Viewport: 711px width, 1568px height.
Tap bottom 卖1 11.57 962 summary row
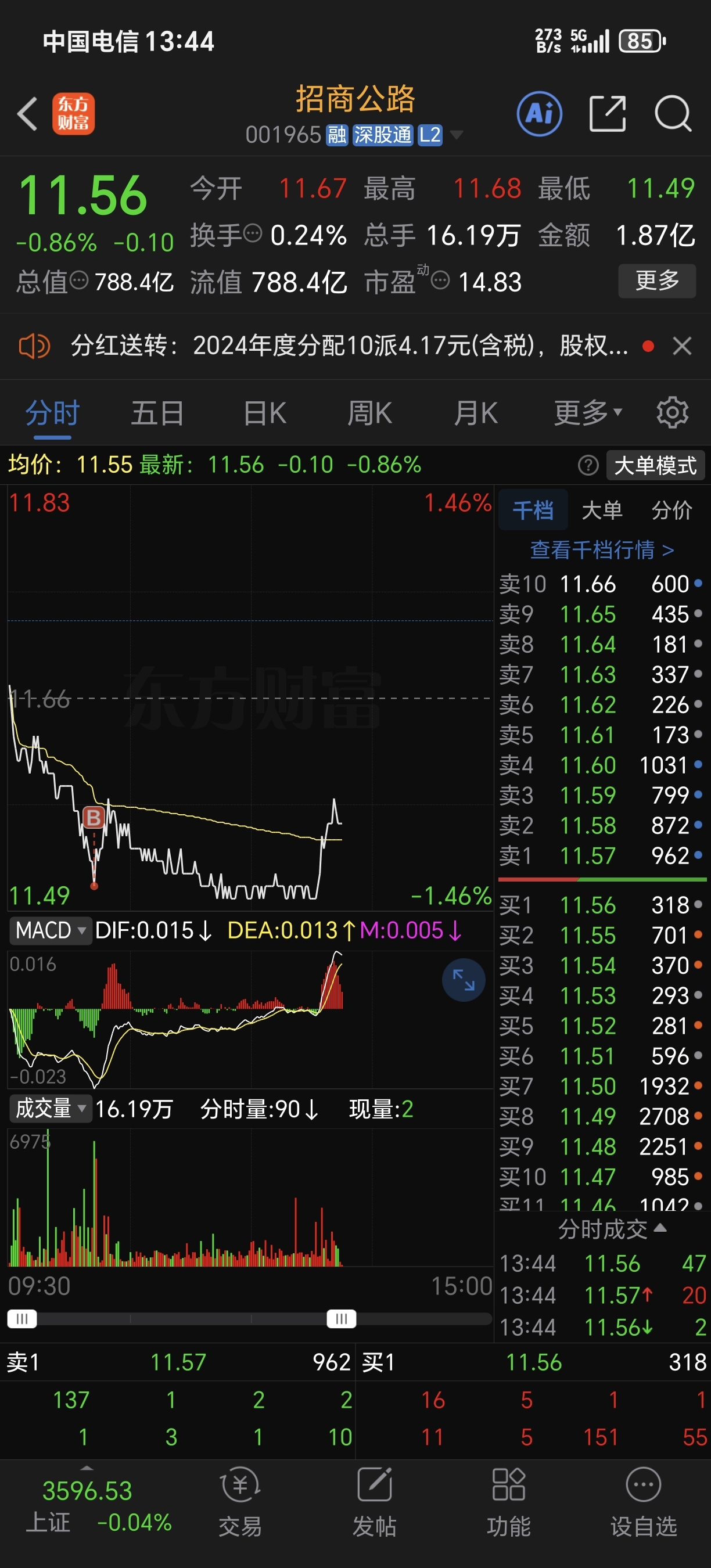(178, 1362)
